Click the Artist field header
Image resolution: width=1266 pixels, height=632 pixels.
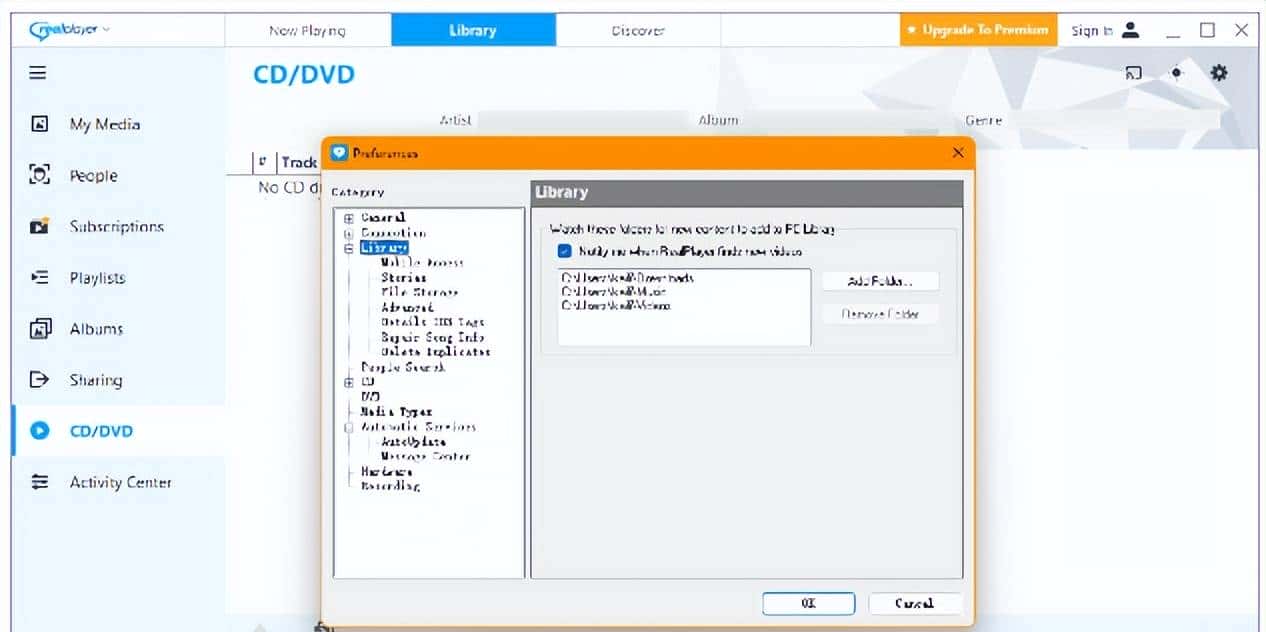pyautogui.click(x=455, y=120)
